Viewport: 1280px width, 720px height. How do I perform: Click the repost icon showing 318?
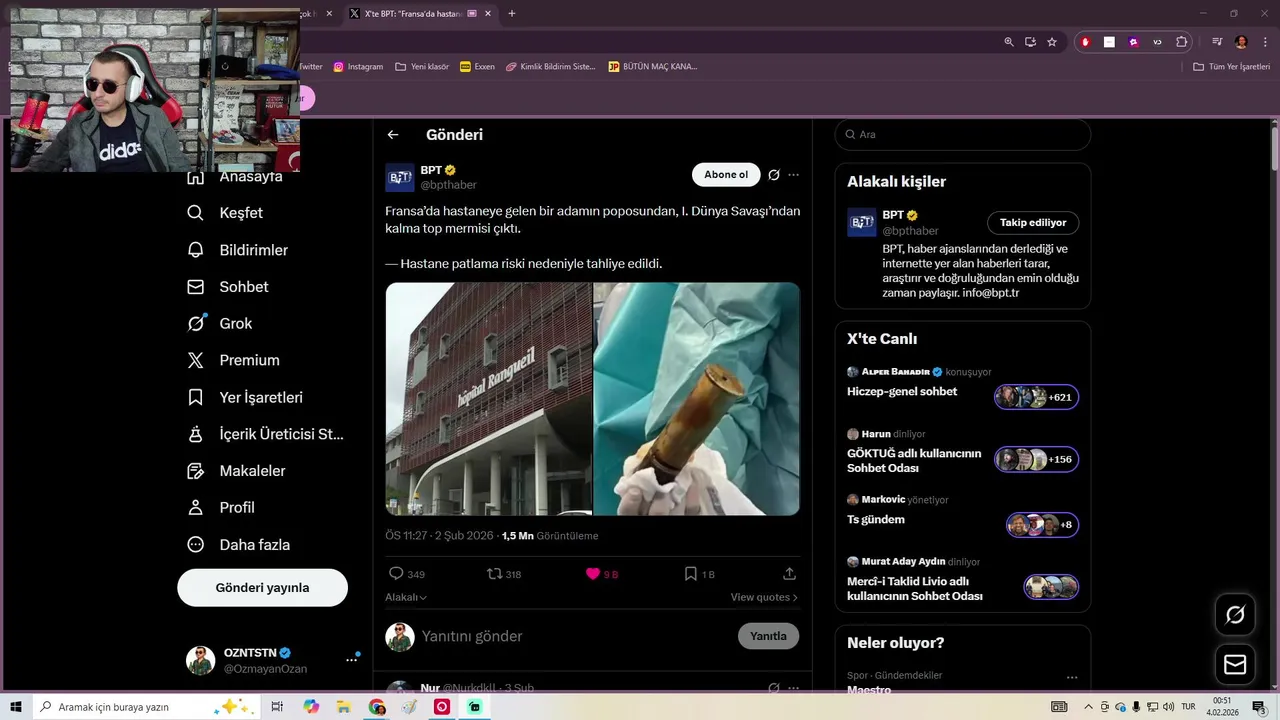494,574
